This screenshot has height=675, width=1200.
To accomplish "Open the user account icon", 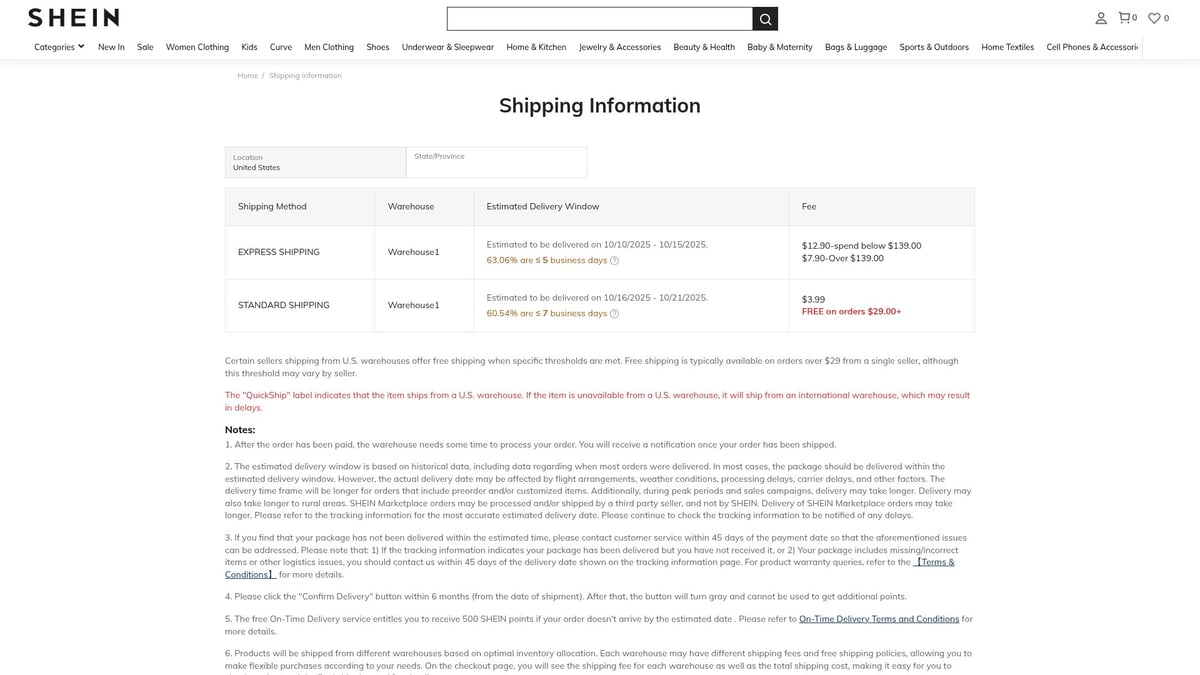I will coord(1100,17).
